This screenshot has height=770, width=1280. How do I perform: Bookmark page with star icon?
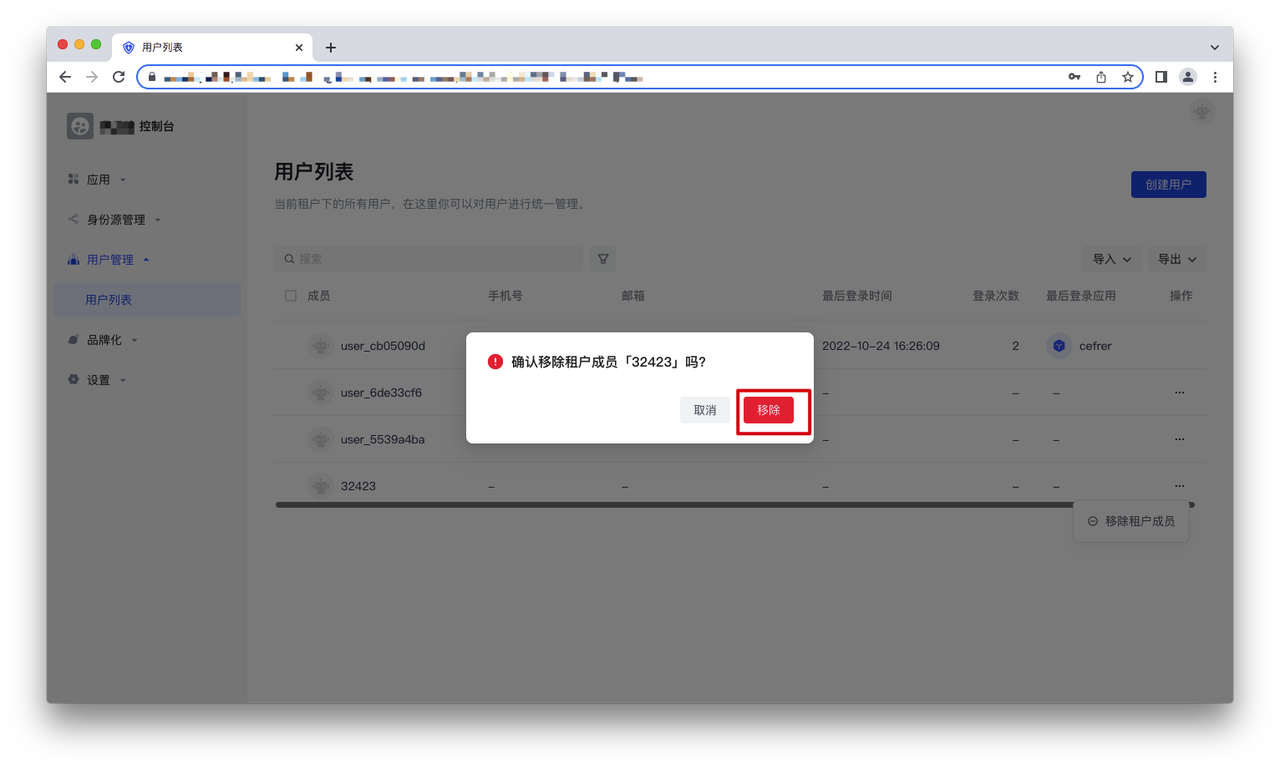(x=1127, y=77)
